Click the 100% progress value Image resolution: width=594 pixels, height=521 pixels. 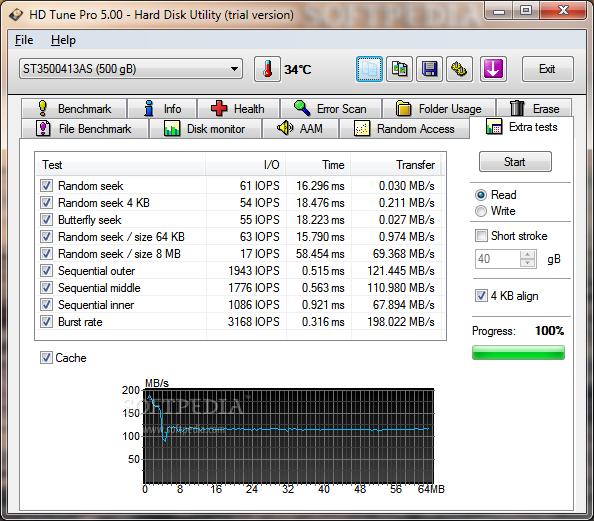pyautogui.click(x=549, y=331)
